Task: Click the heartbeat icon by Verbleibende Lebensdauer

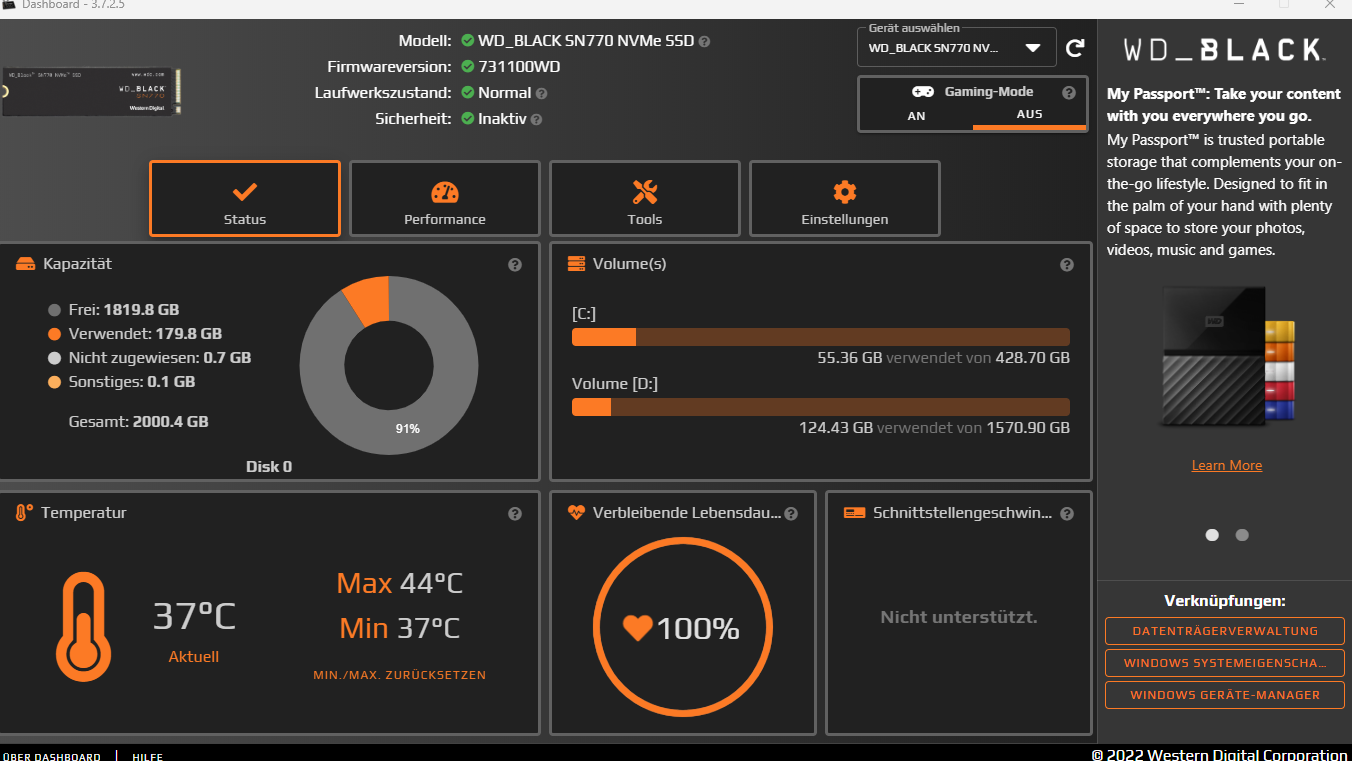Action: pyautogui.click(x=576, y=513)
